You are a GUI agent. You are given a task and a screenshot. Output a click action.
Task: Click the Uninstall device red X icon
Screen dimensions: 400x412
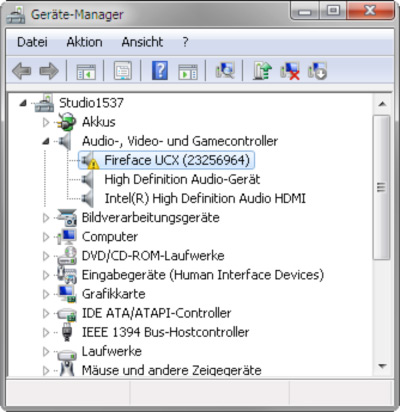pyautogui.click(x=290, y=71)
